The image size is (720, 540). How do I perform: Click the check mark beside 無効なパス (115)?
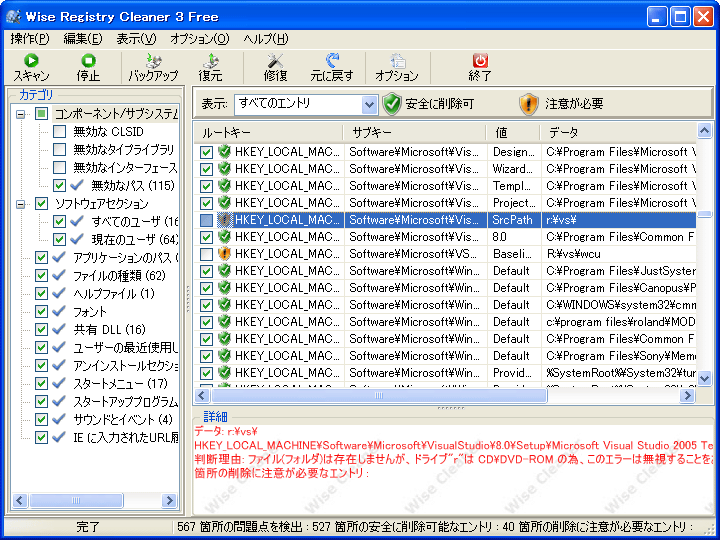pos(77,185)
